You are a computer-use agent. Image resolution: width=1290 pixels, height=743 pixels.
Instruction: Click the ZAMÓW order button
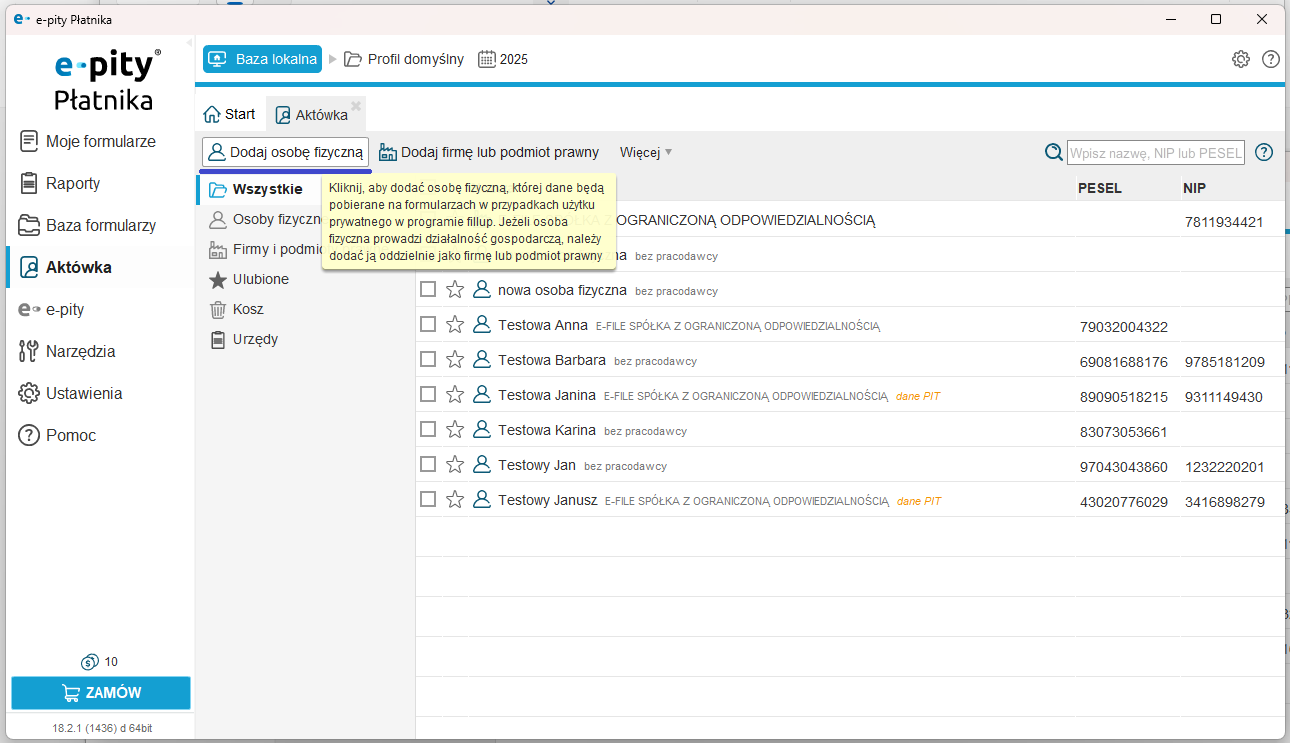[x=101, y=692]
